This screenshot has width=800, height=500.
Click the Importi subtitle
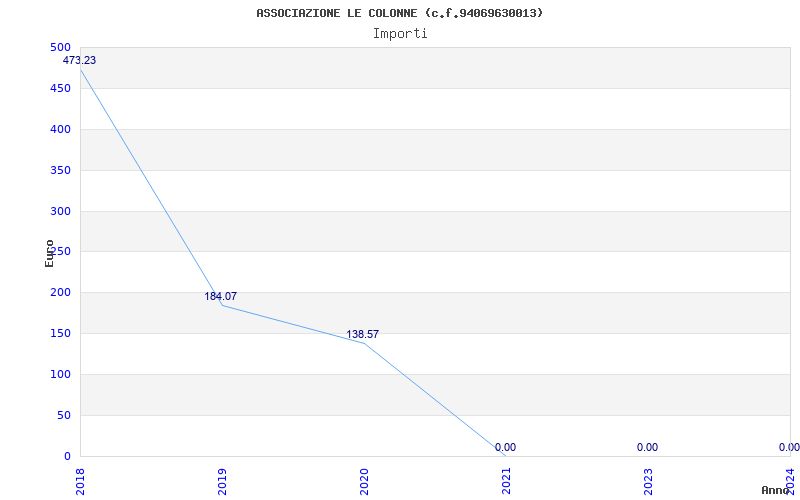click(x=400, y=34)
